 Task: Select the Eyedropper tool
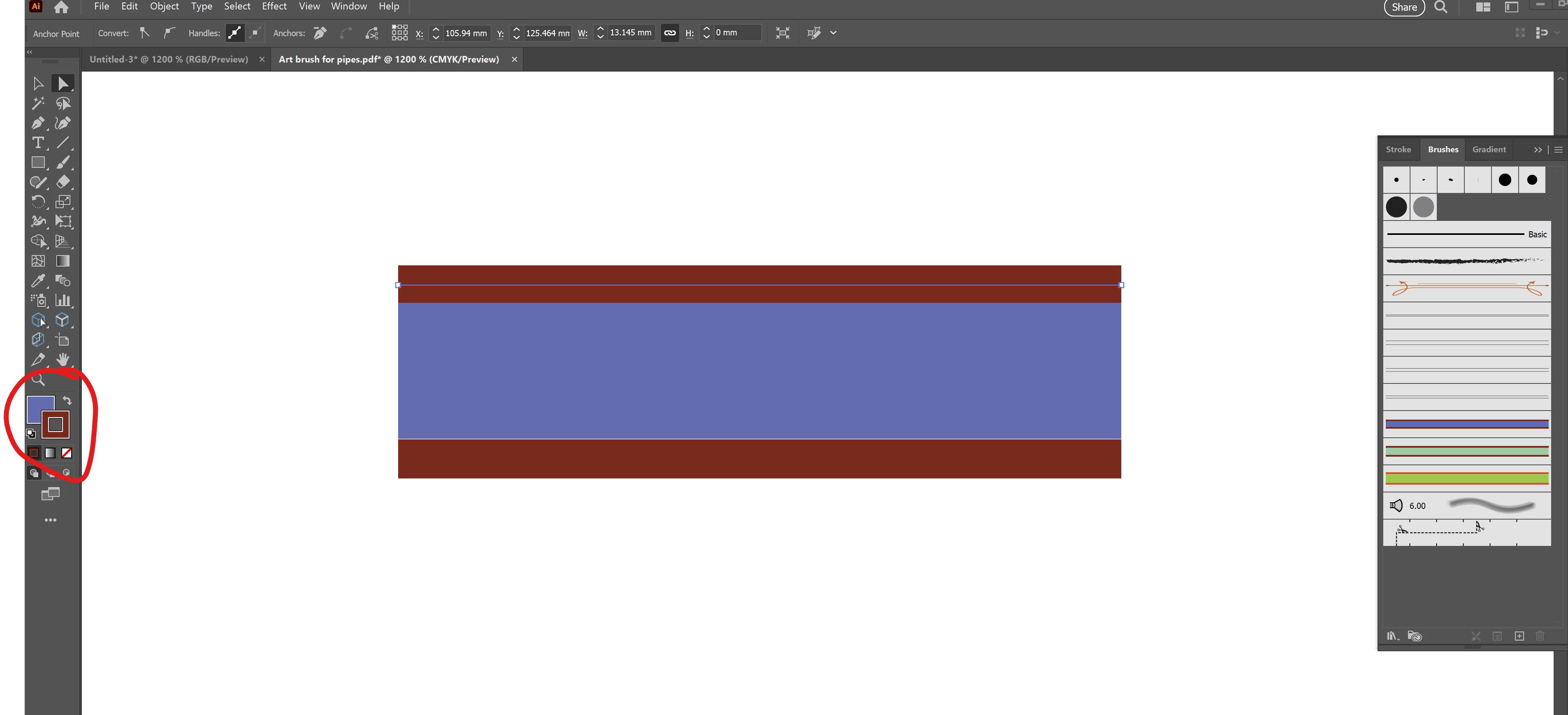tap(38, 281)
